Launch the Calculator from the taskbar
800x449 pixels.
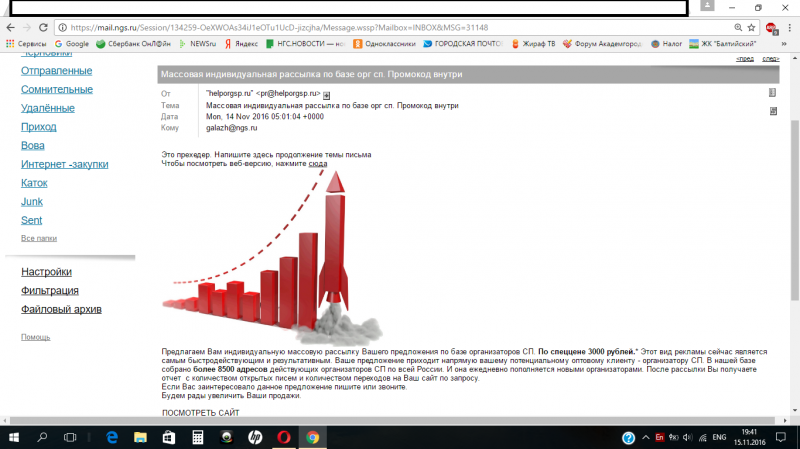coord(198,437)
